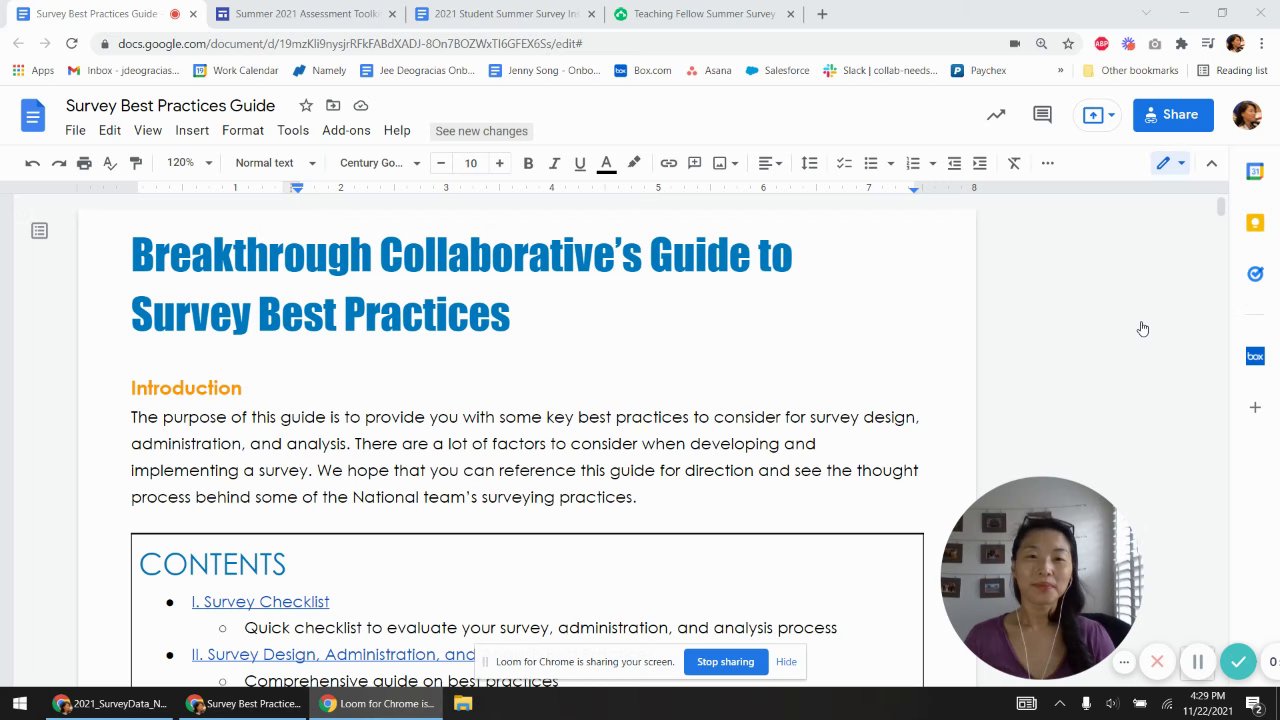Open the present to meeting button
Screen dimensions: 1280x720
point(1099,115)
